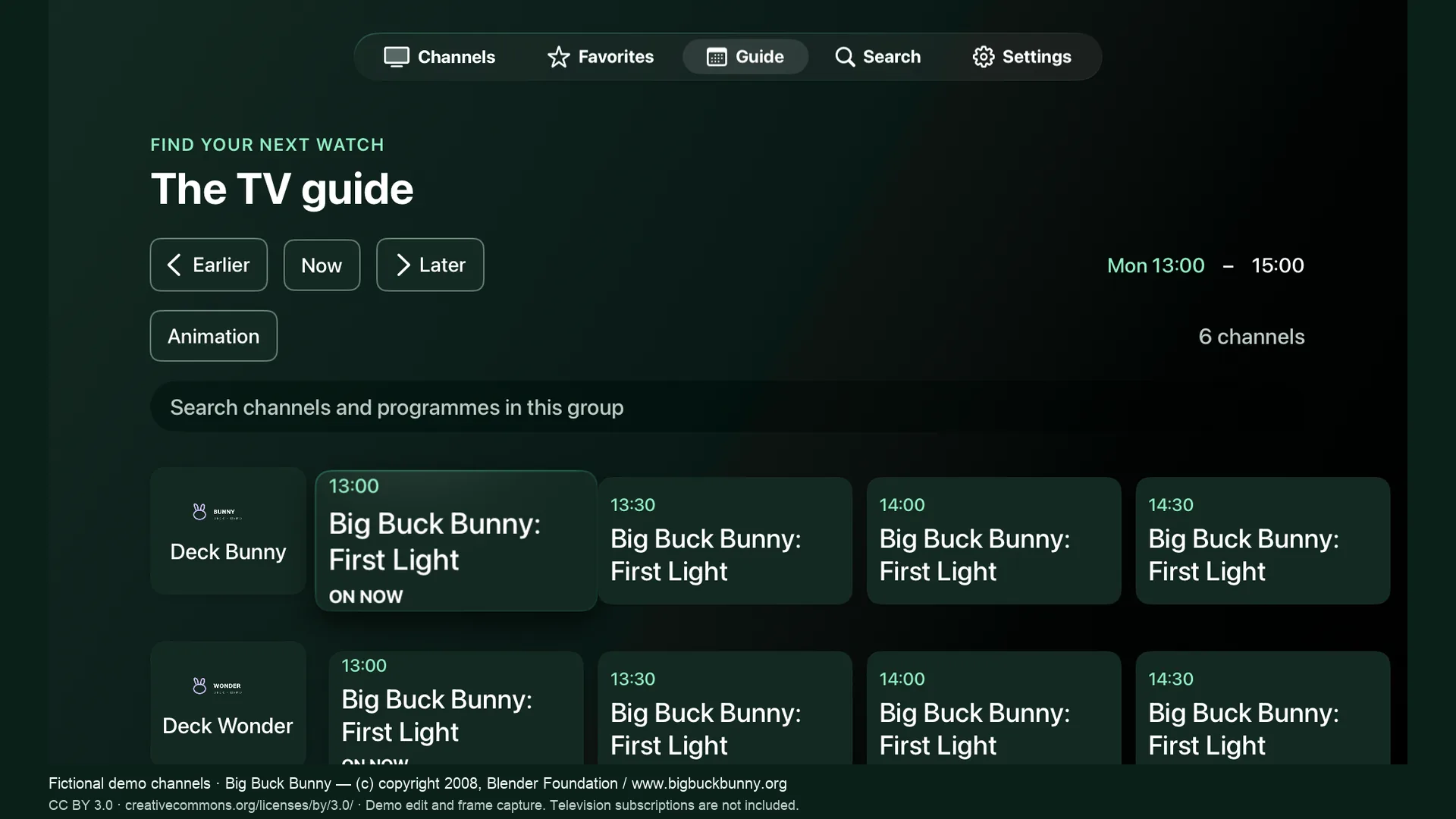Screen dimensions: 1456x819
Task: Click The TV guide heading
Action: 282,189
